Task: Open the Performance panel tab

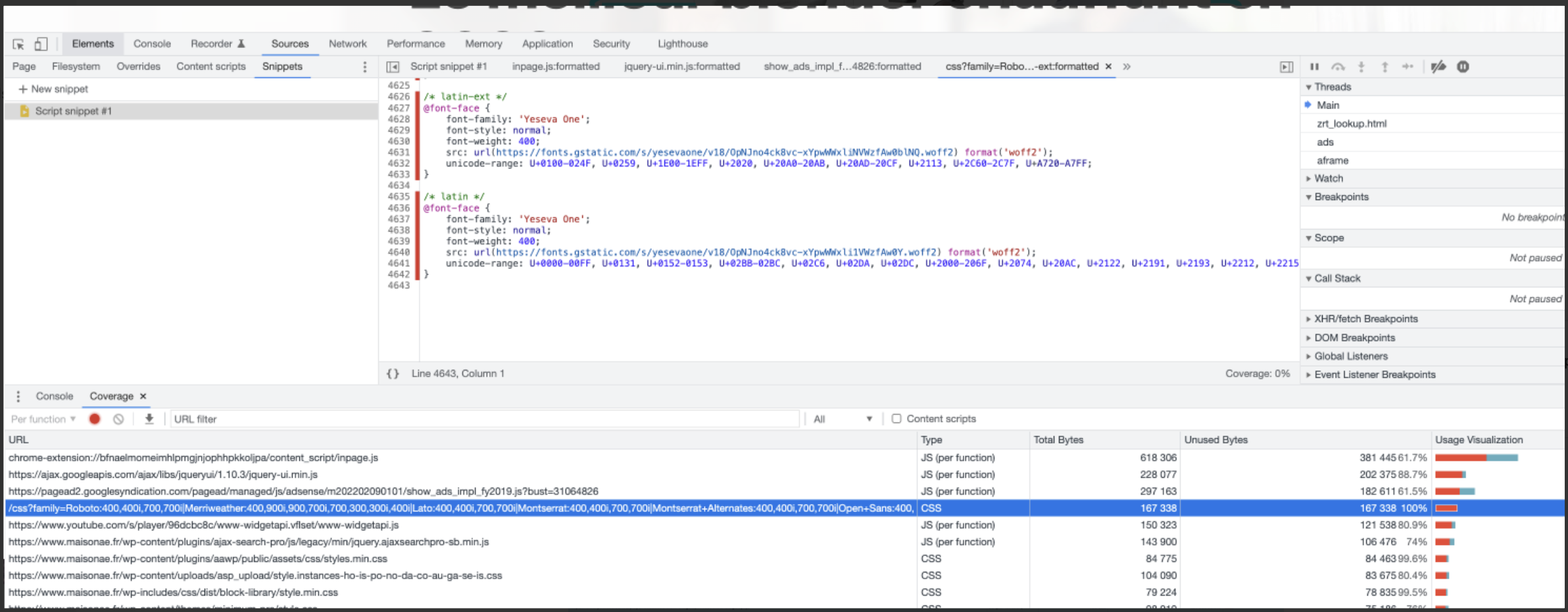Action: [416, 44]
